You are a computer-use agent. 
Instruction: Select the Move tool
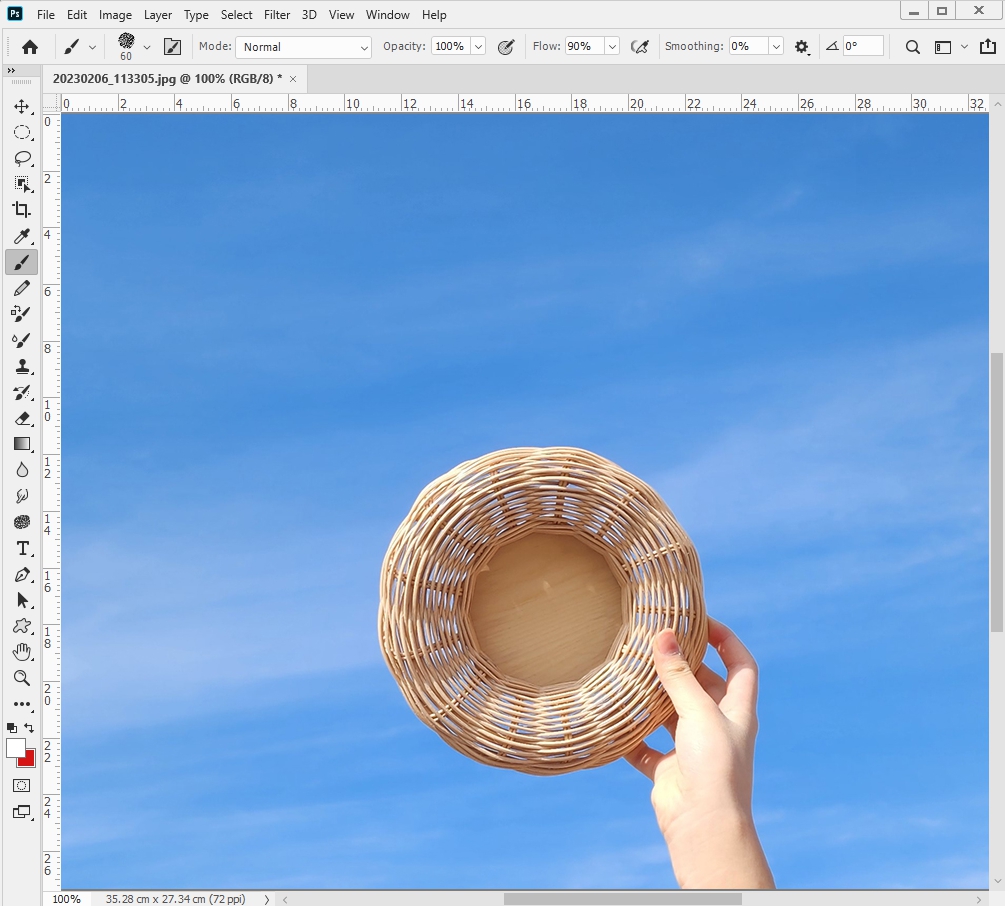tap(22, 106)
